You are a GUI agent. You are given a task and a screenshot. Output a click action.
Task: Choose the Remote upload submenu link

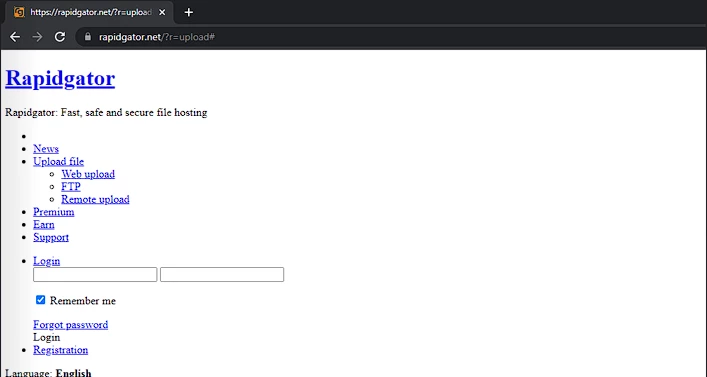(95, 199)
